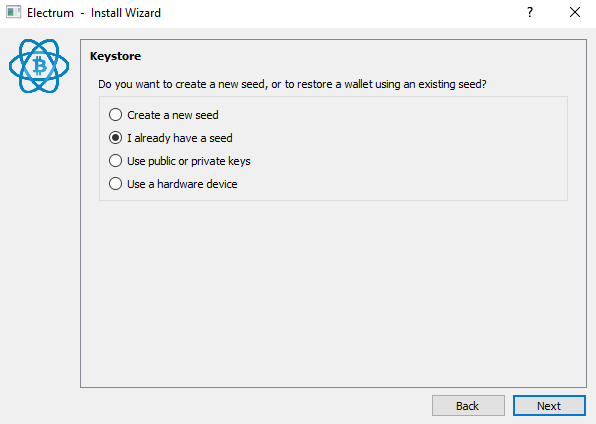Click the "Create a new seed" label text
Image resolution: width=596 pixels, height=424 pixels.
pos(173,115)
